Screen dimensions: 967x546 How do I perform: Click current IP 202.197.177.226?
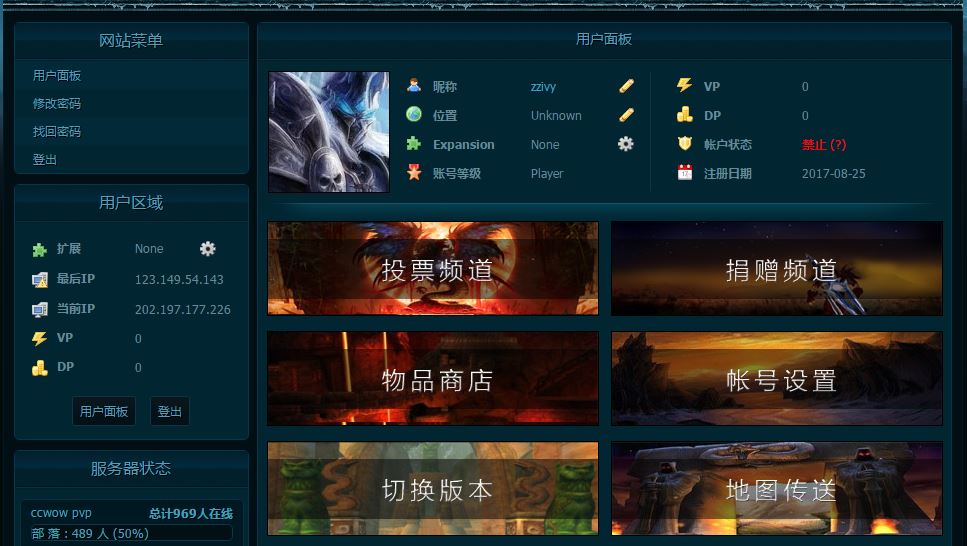[x=183, y=309]
